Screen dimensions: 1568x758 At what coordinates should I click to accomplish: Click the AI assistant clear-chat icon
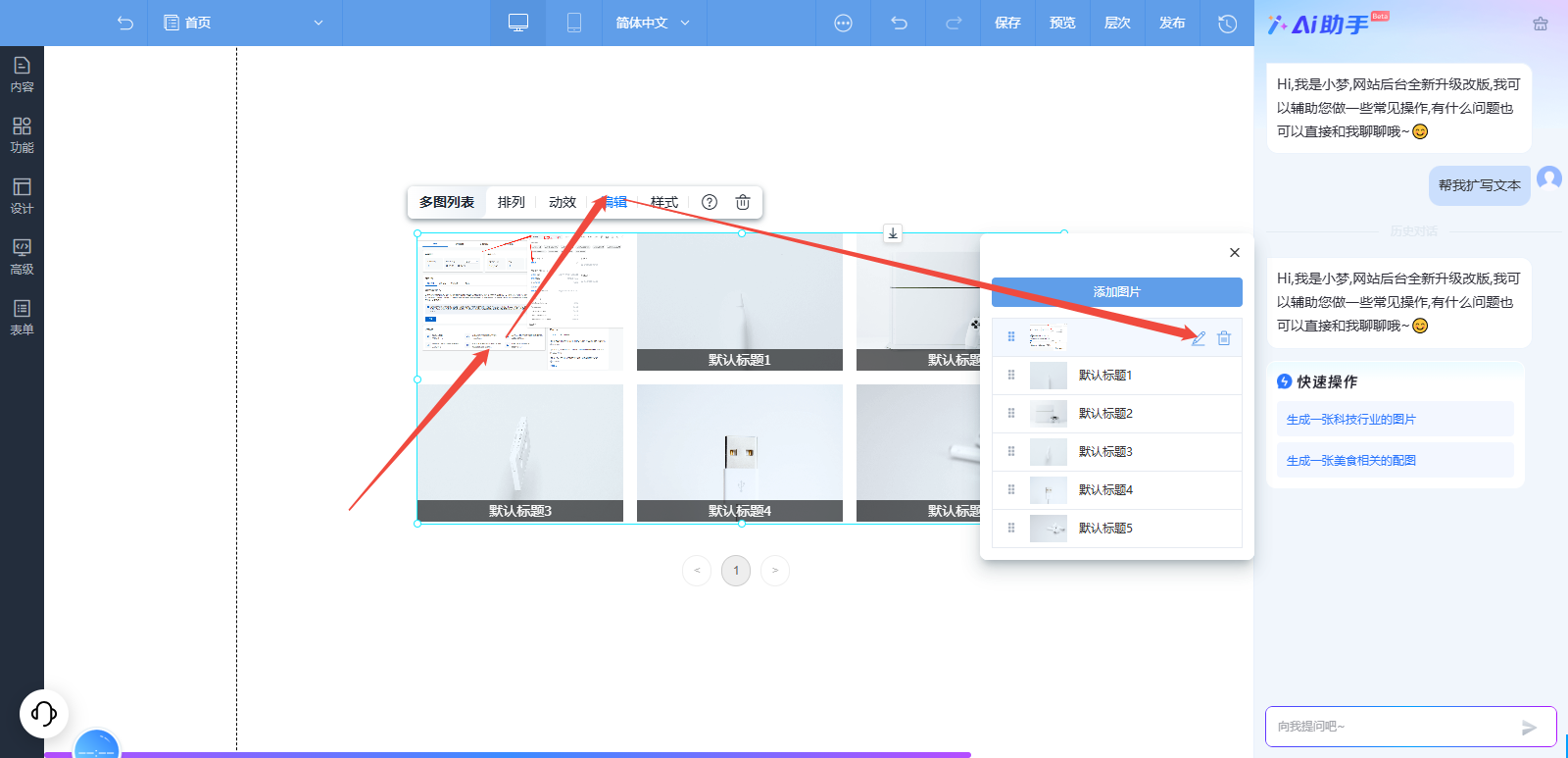click(1541, 24)
